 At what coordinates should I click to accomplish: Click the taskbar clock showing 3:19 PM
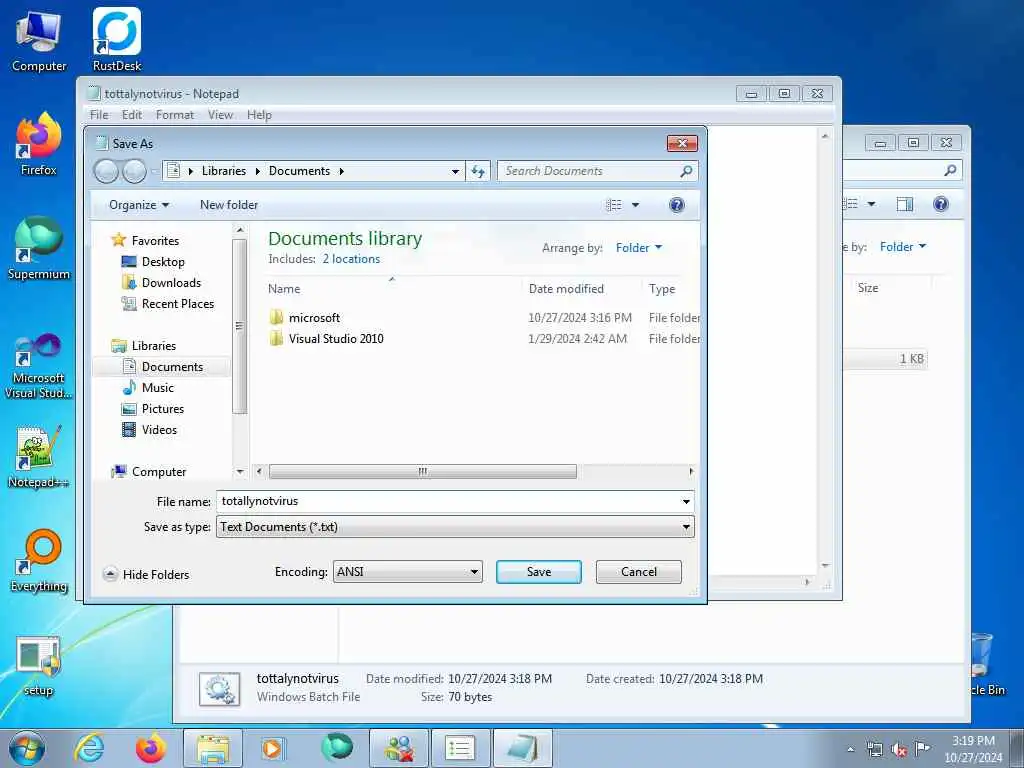pos(973,749)
